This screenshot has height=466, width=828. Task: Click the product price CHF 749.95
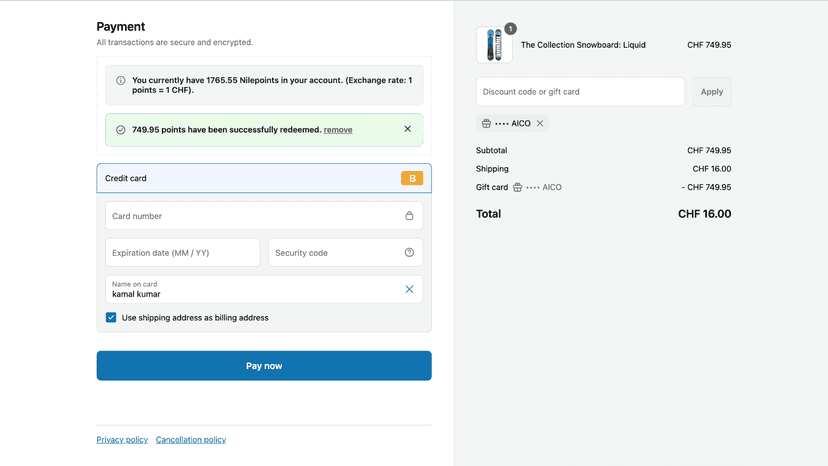tap(709, 45)
